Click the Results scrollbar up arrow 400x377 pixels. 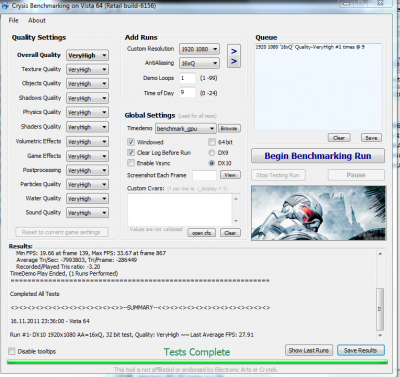coord(380,254)
